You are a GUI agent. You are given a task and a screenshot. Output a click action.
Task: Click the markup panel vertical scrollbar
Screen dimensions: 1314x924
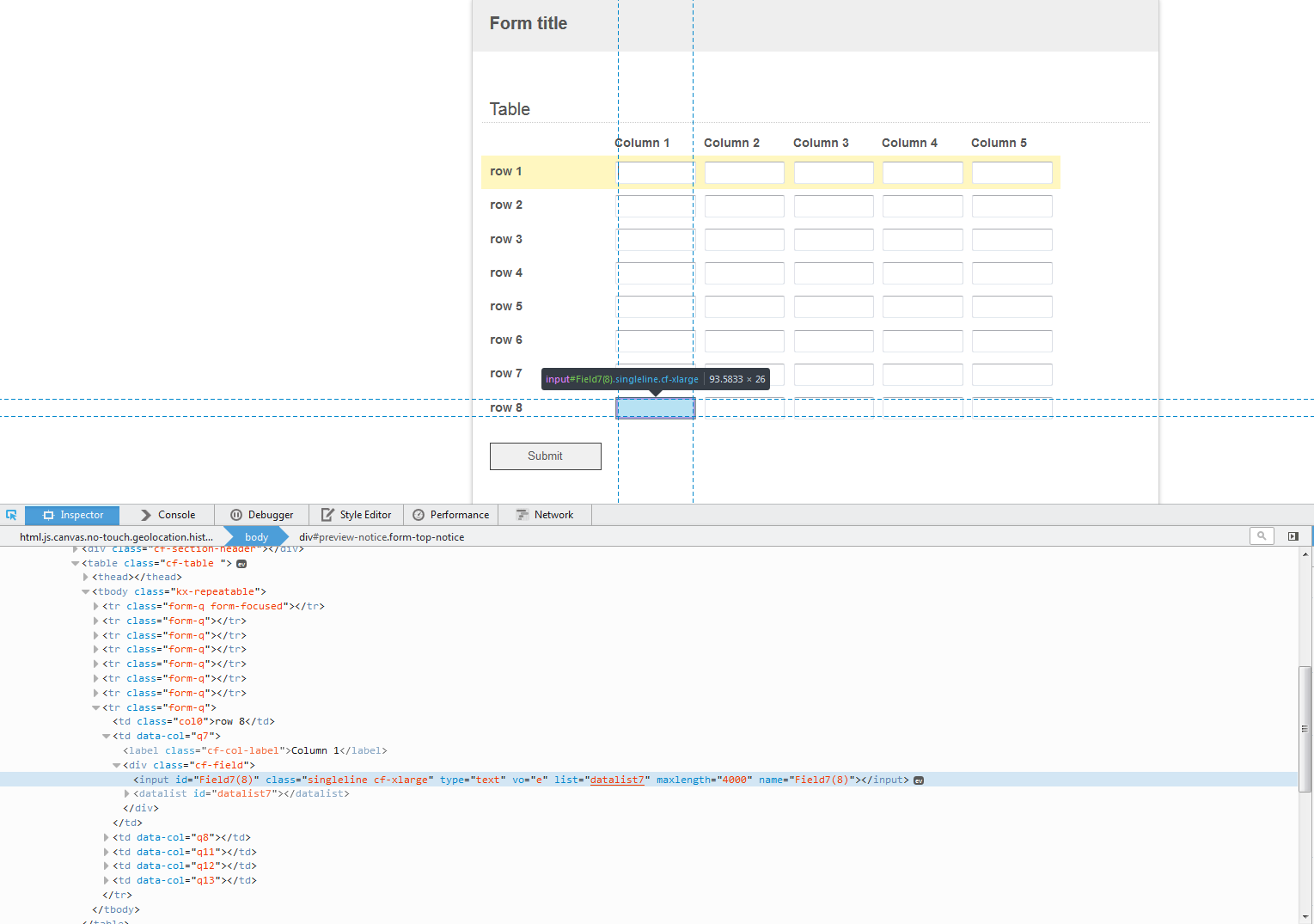[x=1305, y=729]
